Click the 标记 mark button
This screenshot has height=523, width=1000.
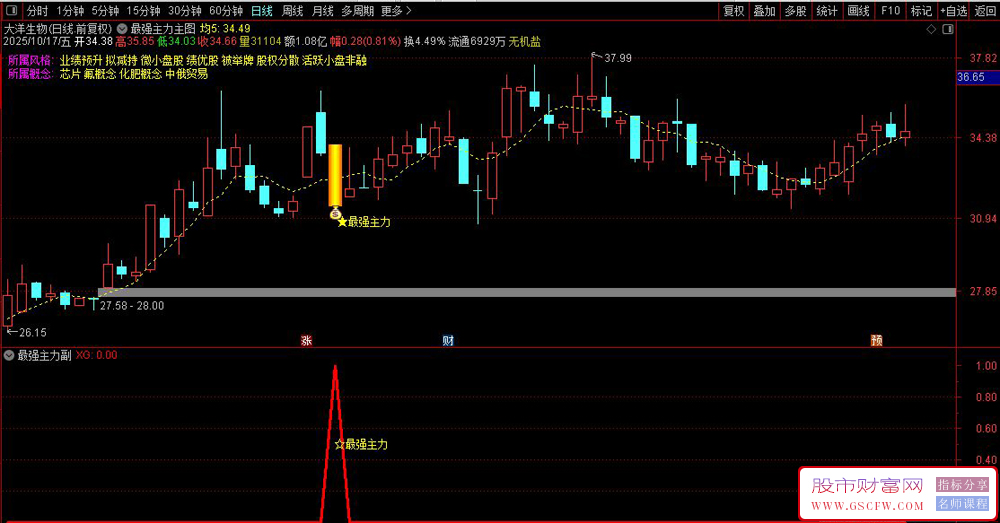[x=921, y=10]
